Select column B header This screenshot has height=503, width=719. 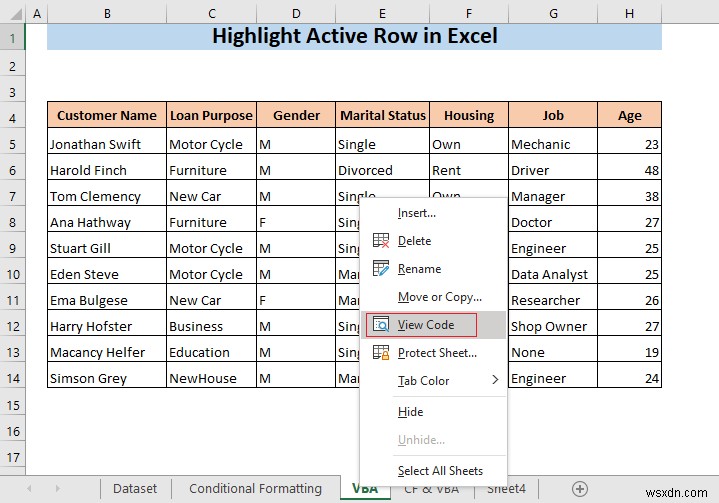click(107, 14)
